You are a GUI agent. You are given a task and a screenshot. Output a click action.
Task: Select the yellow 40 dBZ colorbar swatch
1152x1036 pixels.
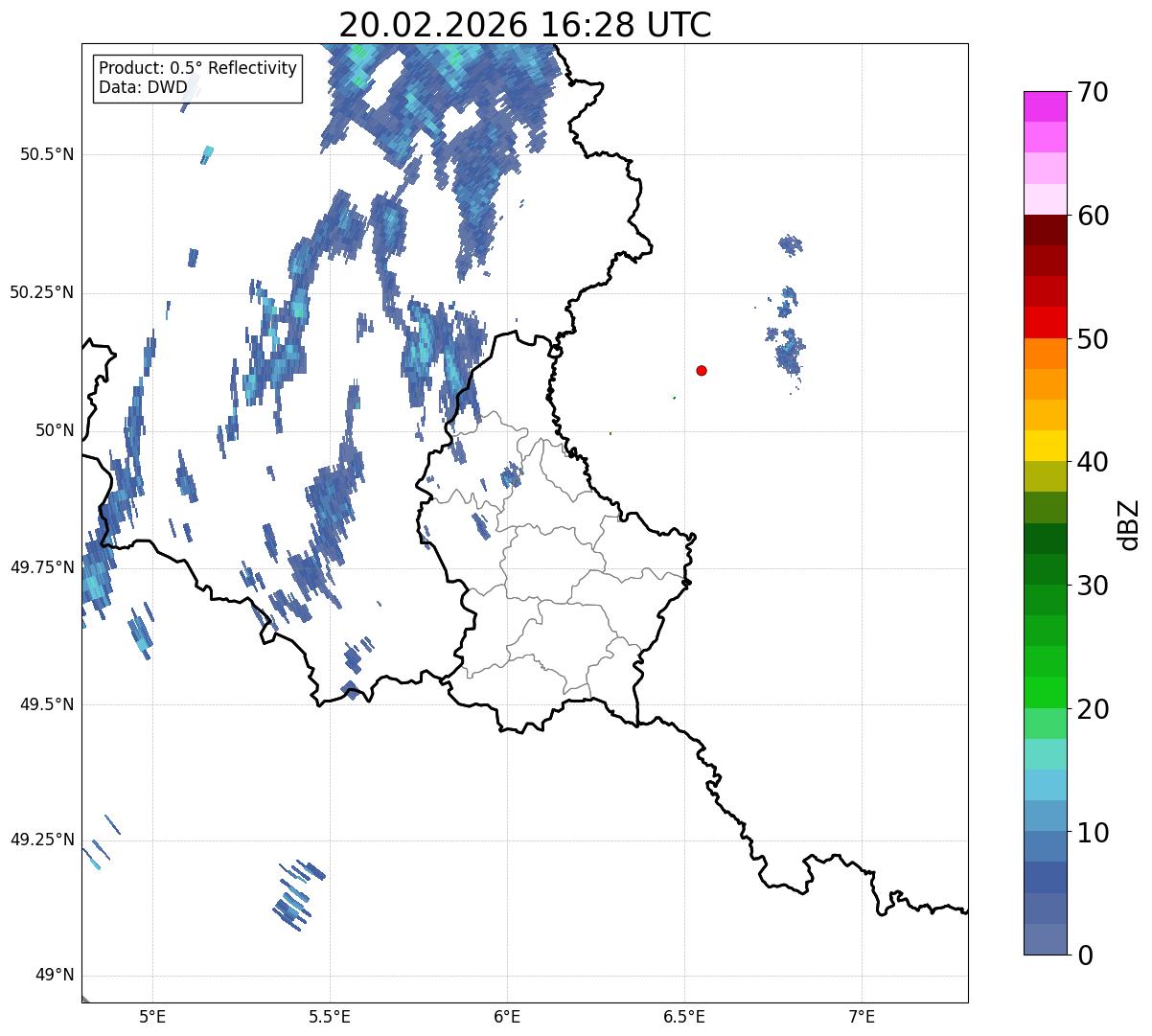pos(1046,446)
